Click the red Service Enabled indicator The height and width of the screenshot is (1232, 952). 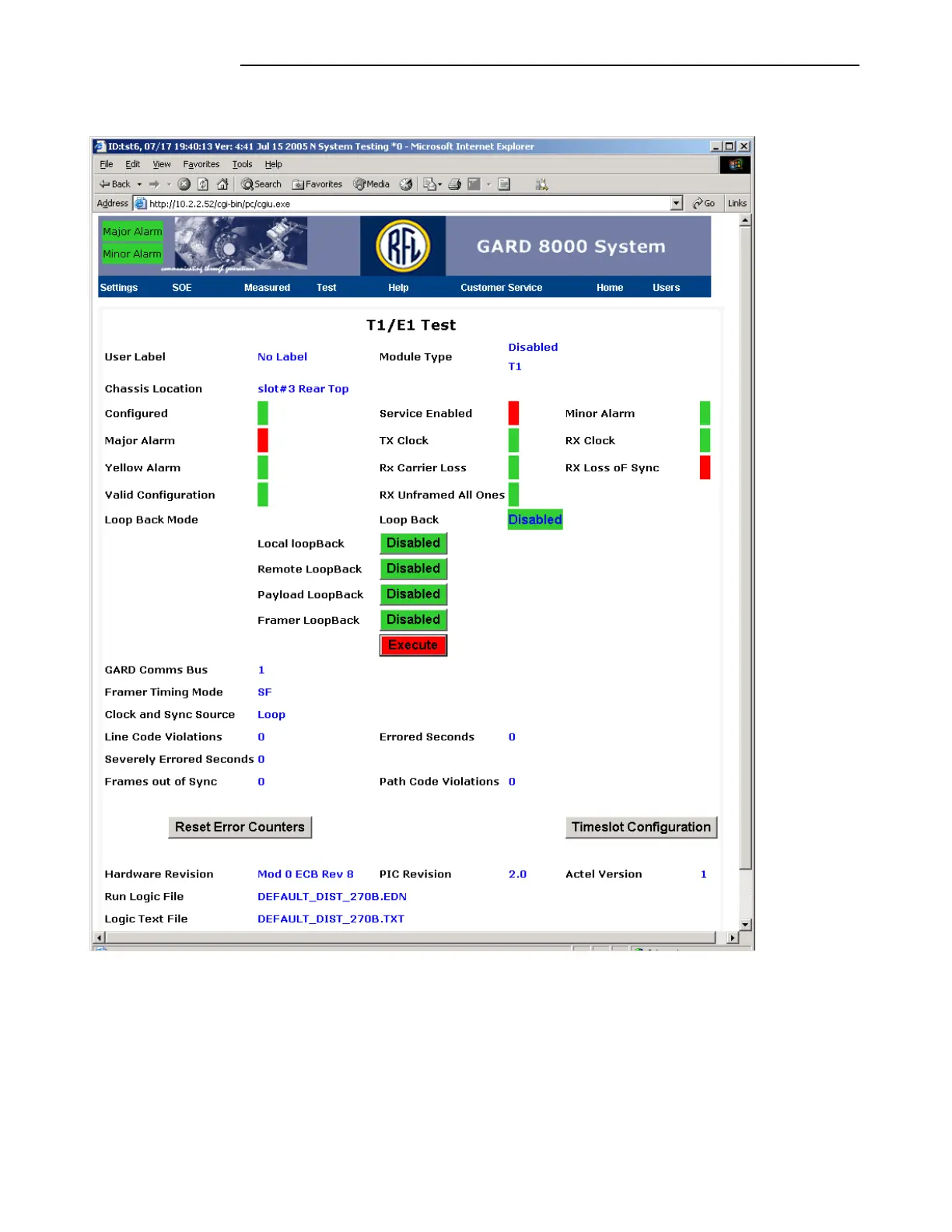pos(514,414)
